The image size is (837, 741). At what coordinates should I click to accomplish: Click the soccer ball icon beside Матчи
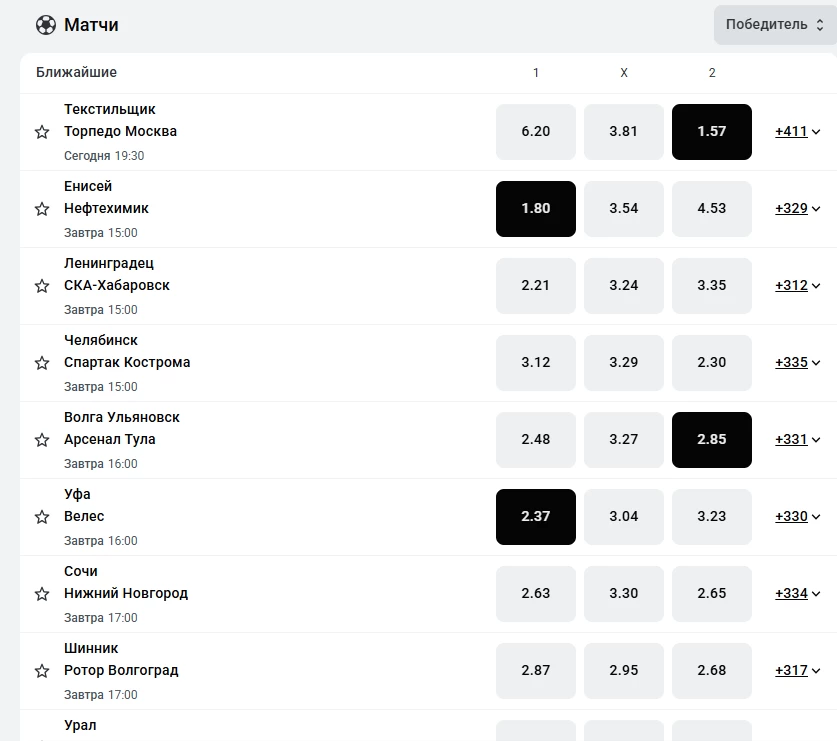click(46, 25)
